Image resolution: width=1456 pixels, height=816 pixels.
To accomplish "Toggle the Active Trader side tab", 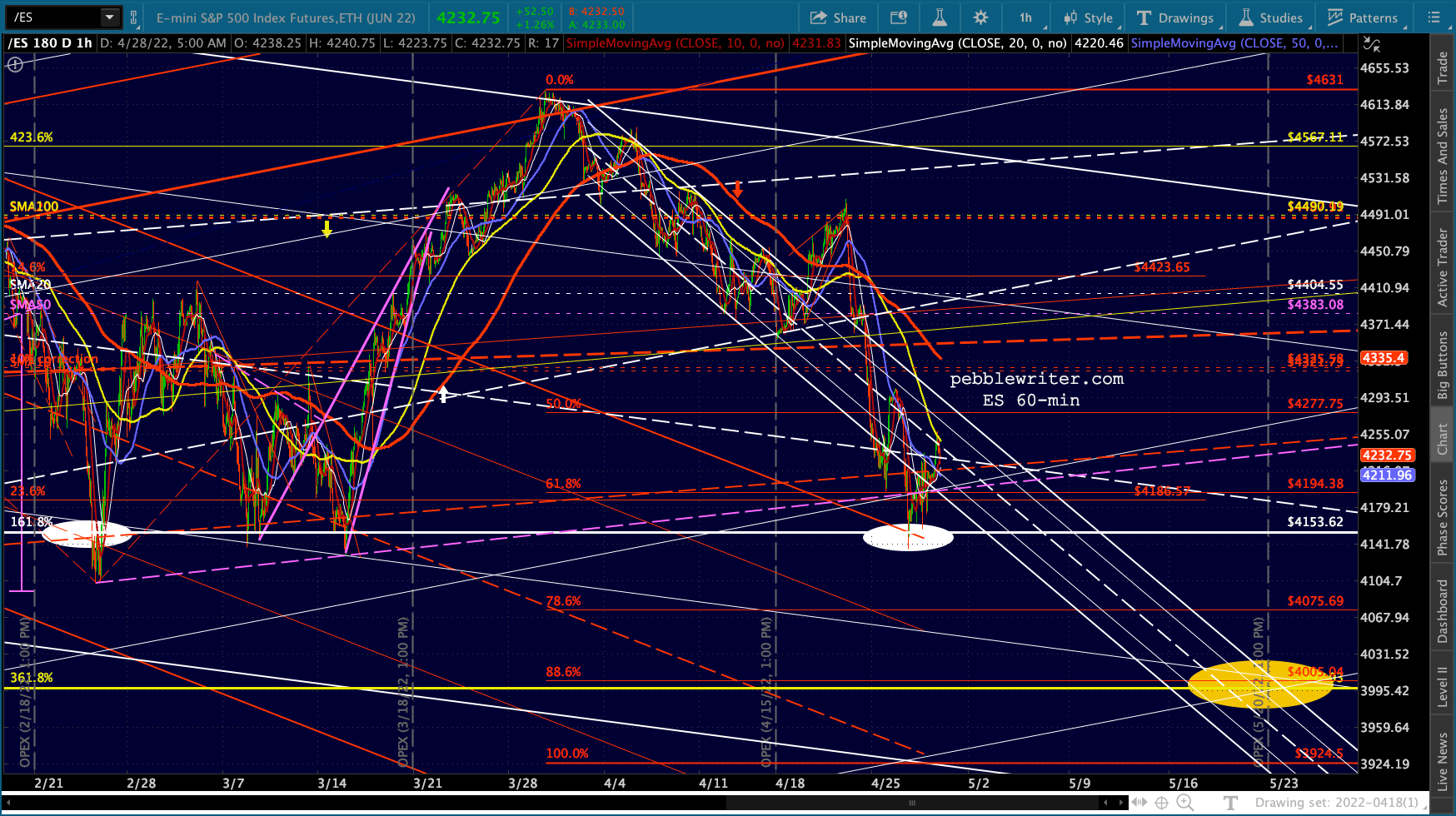I will [1443, 267].
